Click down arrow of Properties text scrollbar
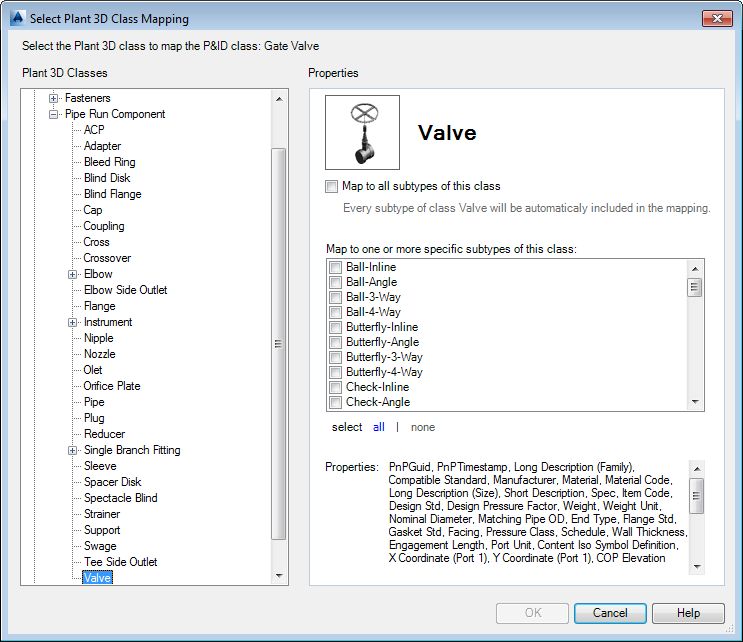This screenshot has width=743, height=642. click(697, 566)
